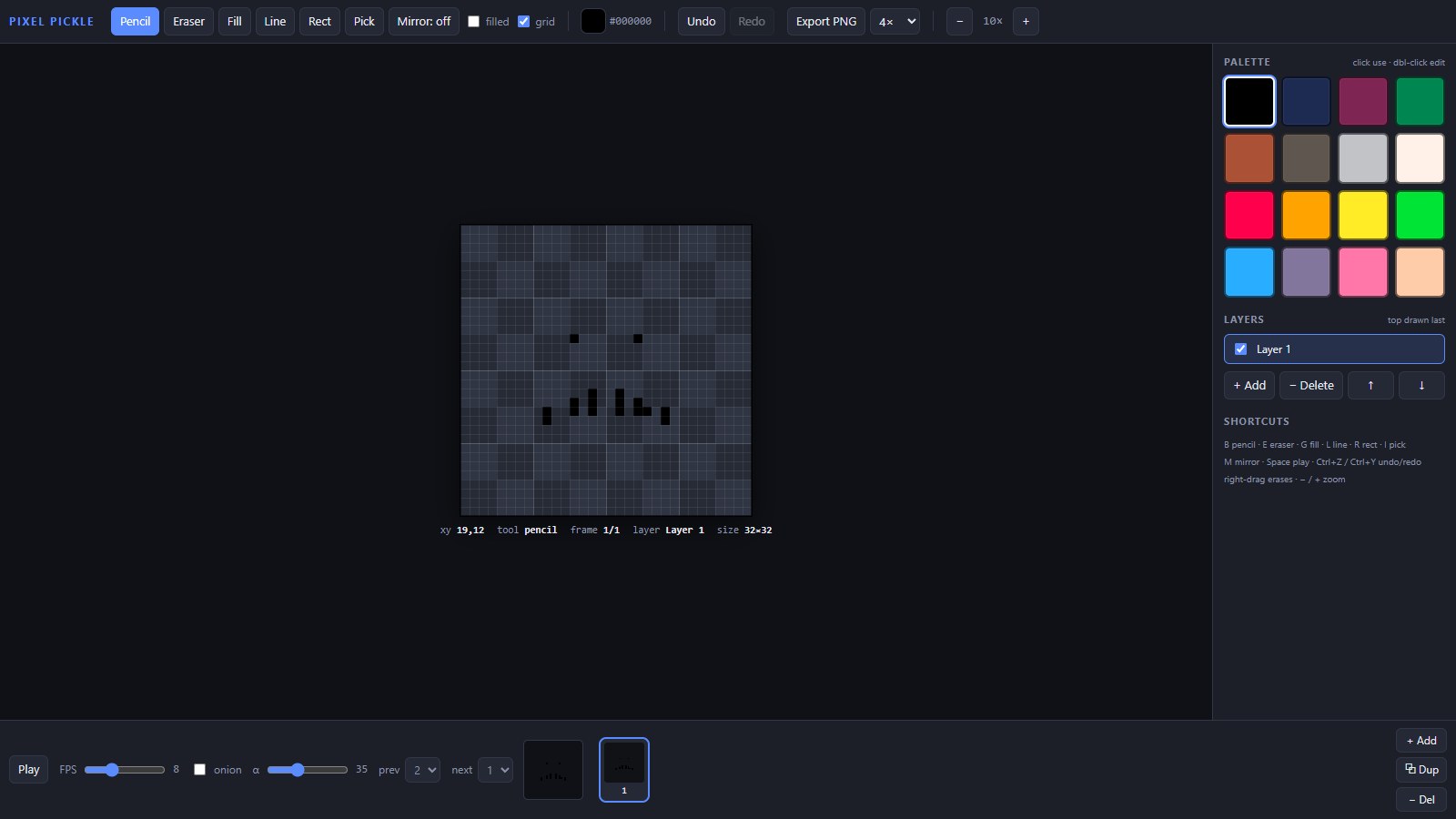Toggle Mirror mode on
This screenshot has width=1456, height=819.
tap(424, 21)
